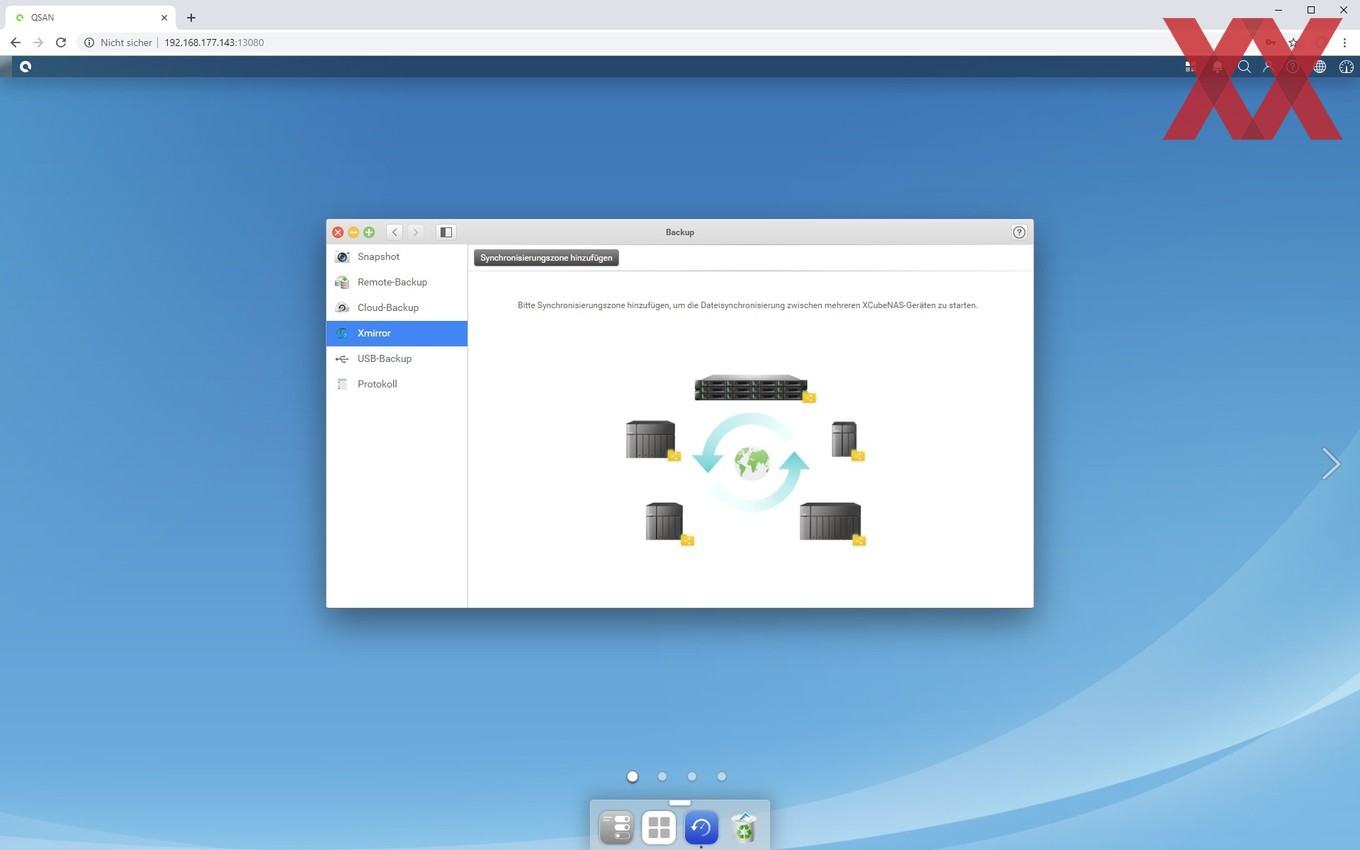
Task: Close the Backup window red button
Action: point(338,232)
